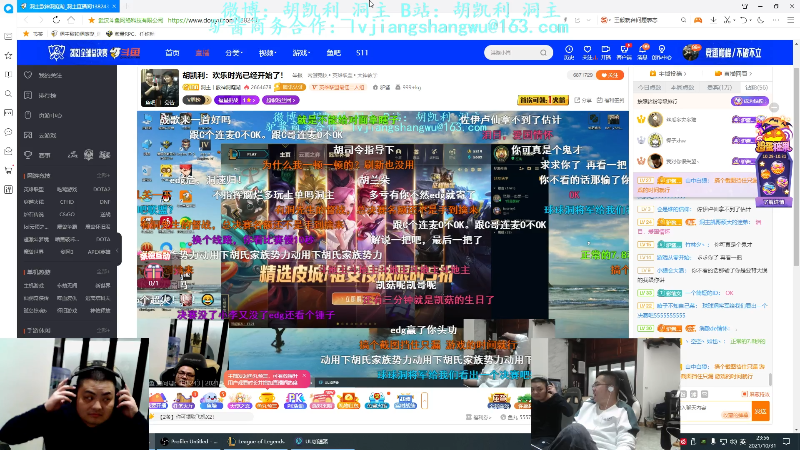Open the 鱼吧 nav item
800x450 pixels.
point(333,53)
